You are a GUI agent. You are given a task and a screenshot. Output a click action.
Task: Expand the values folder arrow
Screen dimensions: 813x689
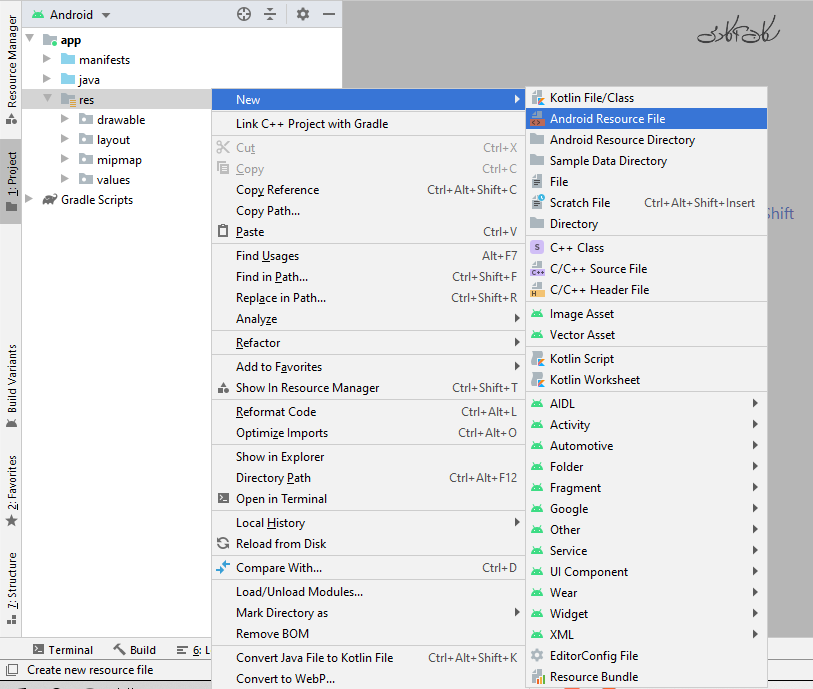coord(64,179)
